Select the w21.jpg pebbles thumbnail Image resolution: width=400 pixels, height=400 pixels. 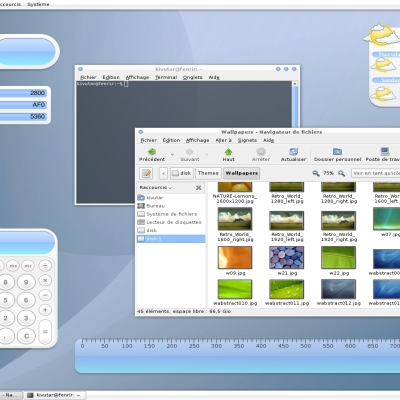tap(287, 258)
